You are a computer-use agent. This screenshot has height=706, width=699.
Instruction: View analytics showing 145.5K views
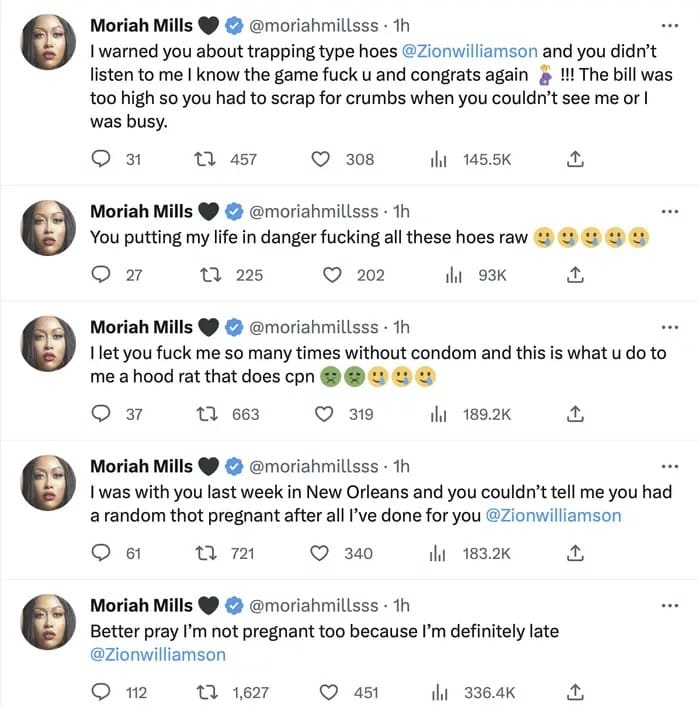(x=437, y=159)
